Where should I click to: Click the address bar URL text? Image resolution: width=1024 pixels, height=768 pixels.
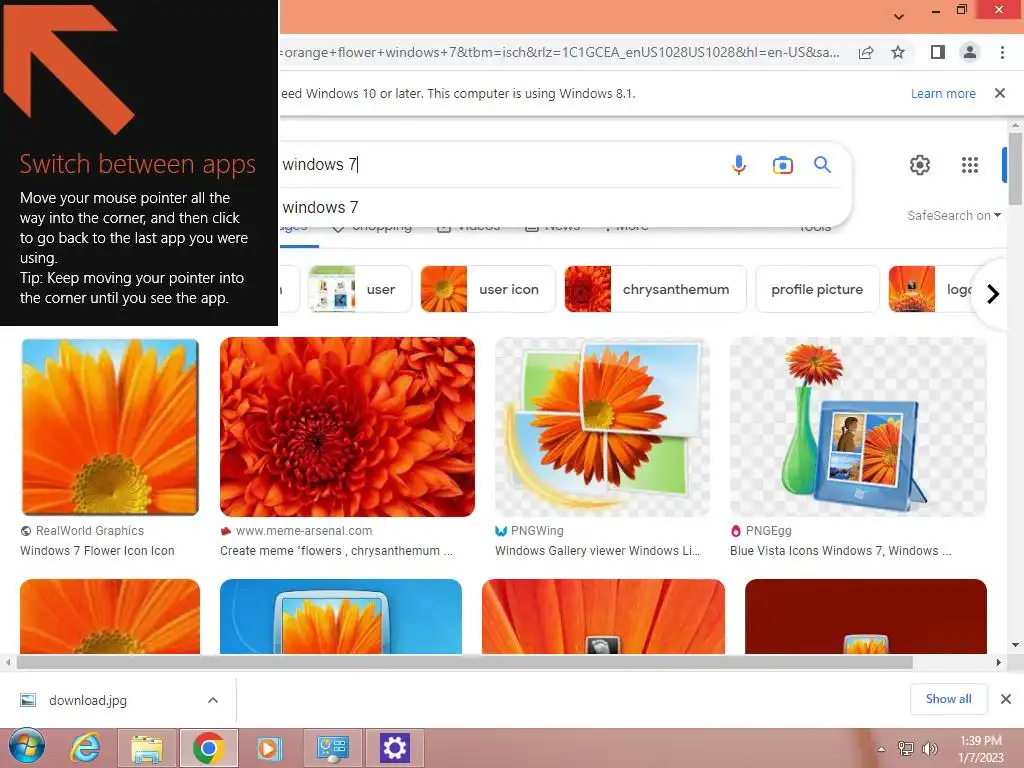point(562,52)
